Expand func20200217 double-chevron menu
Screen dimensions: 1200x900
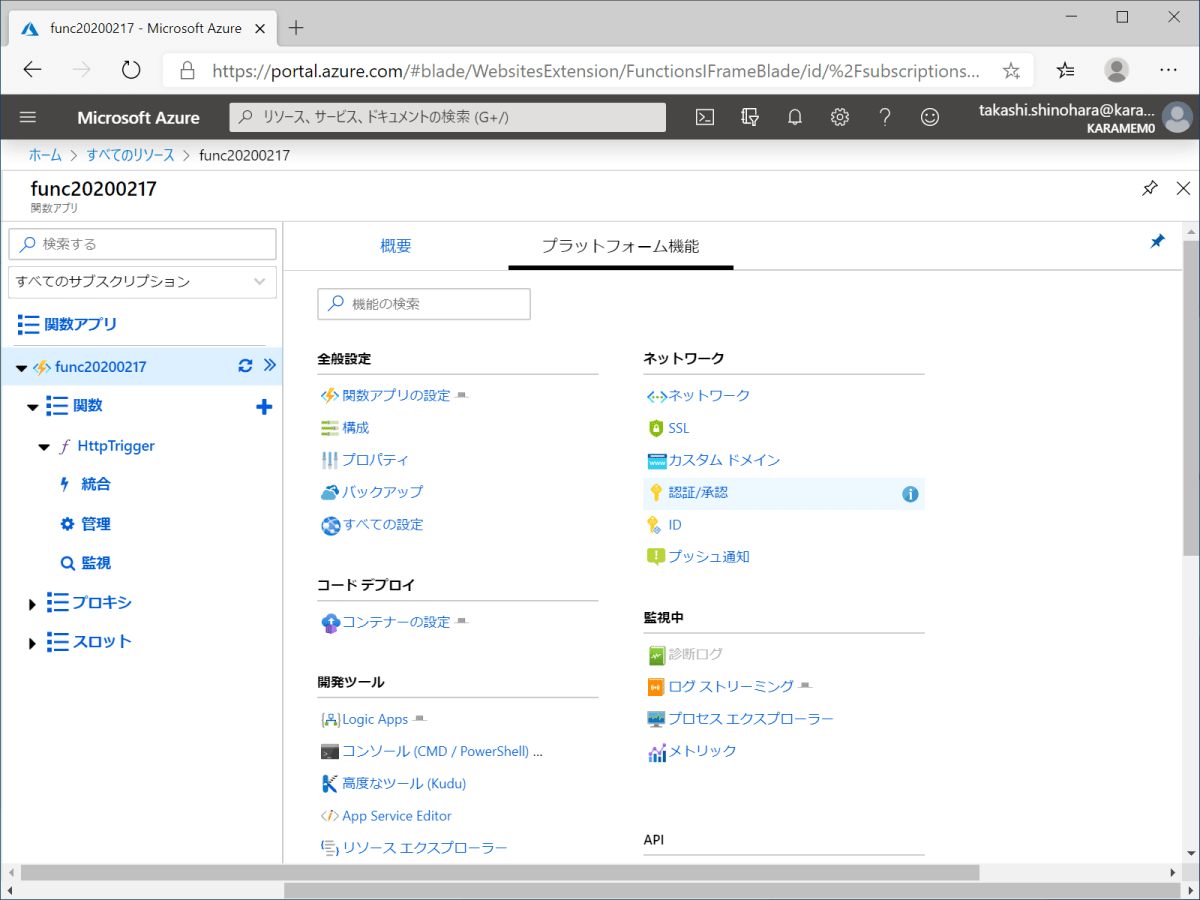[x=269, y=366]
